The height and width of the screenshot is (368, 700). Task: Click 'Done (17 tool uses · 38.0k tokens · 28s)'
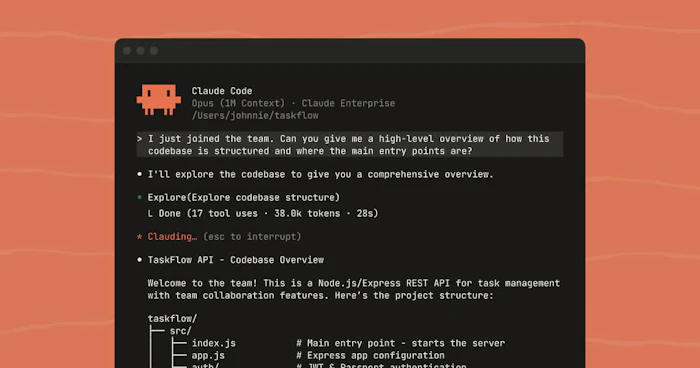(268, 213)
